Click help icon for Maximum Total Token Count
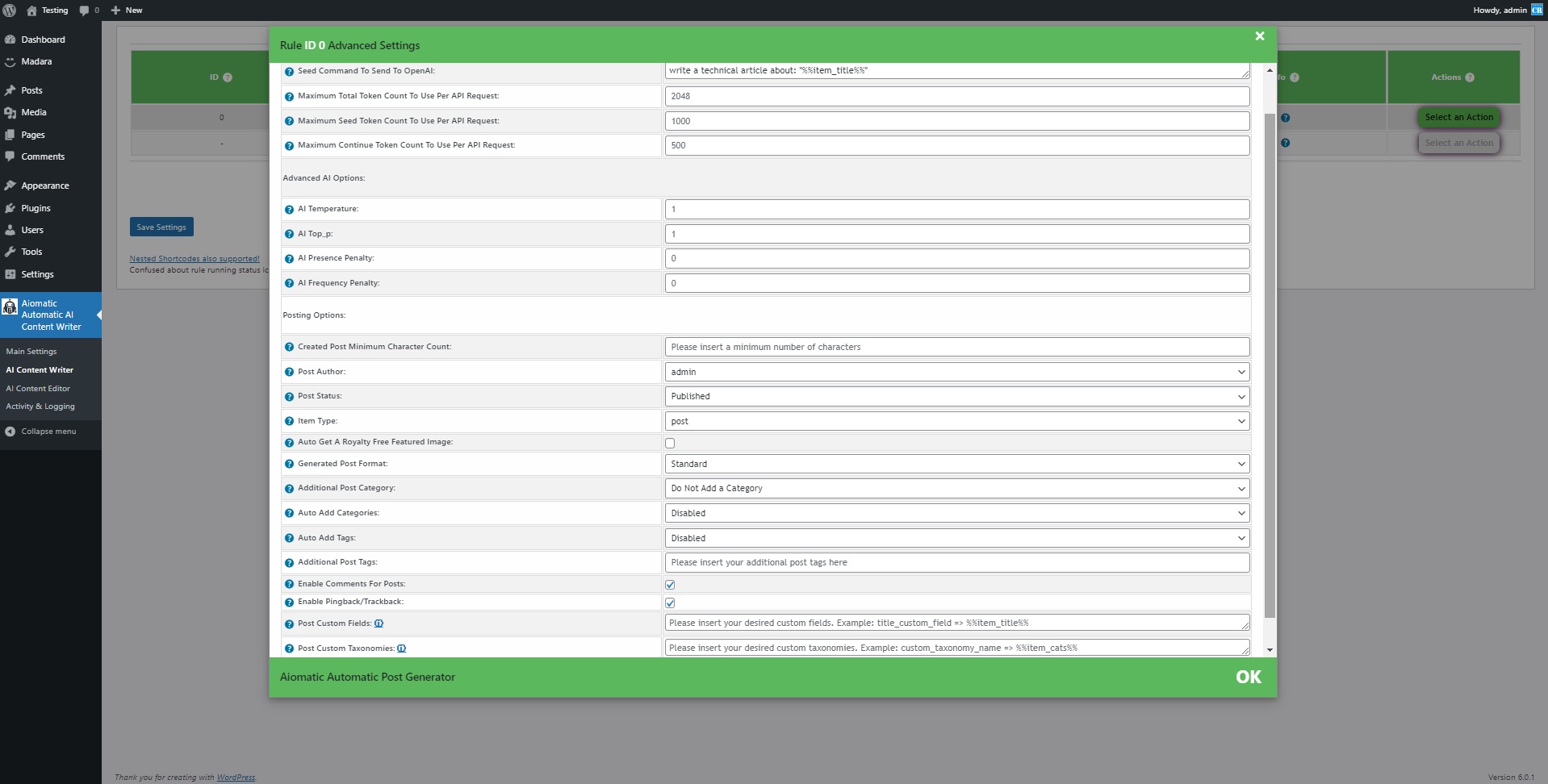 coord(289,97)
